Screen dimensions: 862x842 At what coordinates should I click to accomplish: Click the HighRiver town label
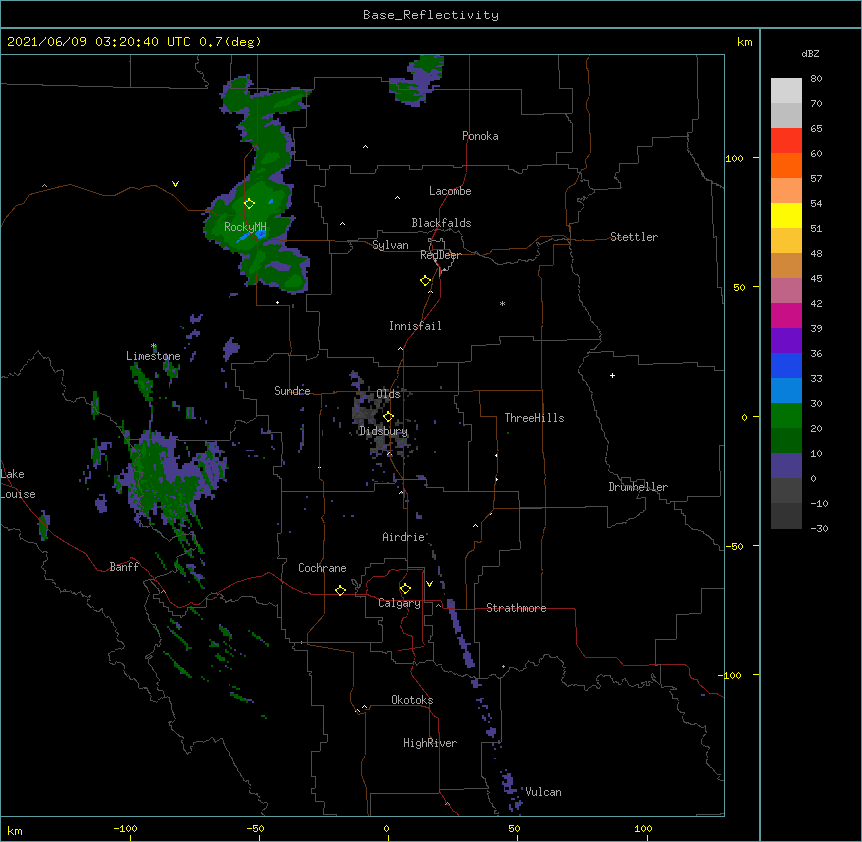coord(430,743)
